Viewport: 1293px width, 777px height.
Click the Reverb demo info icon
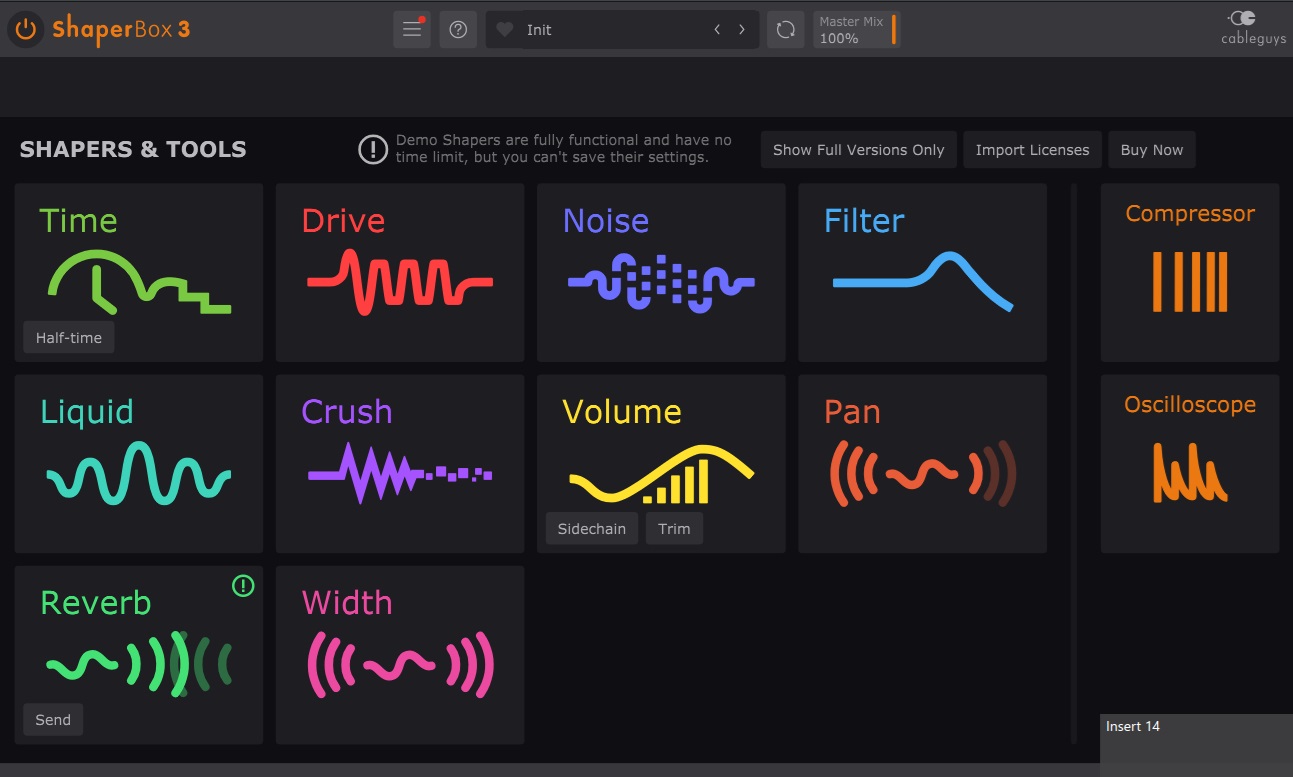pyautogui.click(x=243, y=587)
